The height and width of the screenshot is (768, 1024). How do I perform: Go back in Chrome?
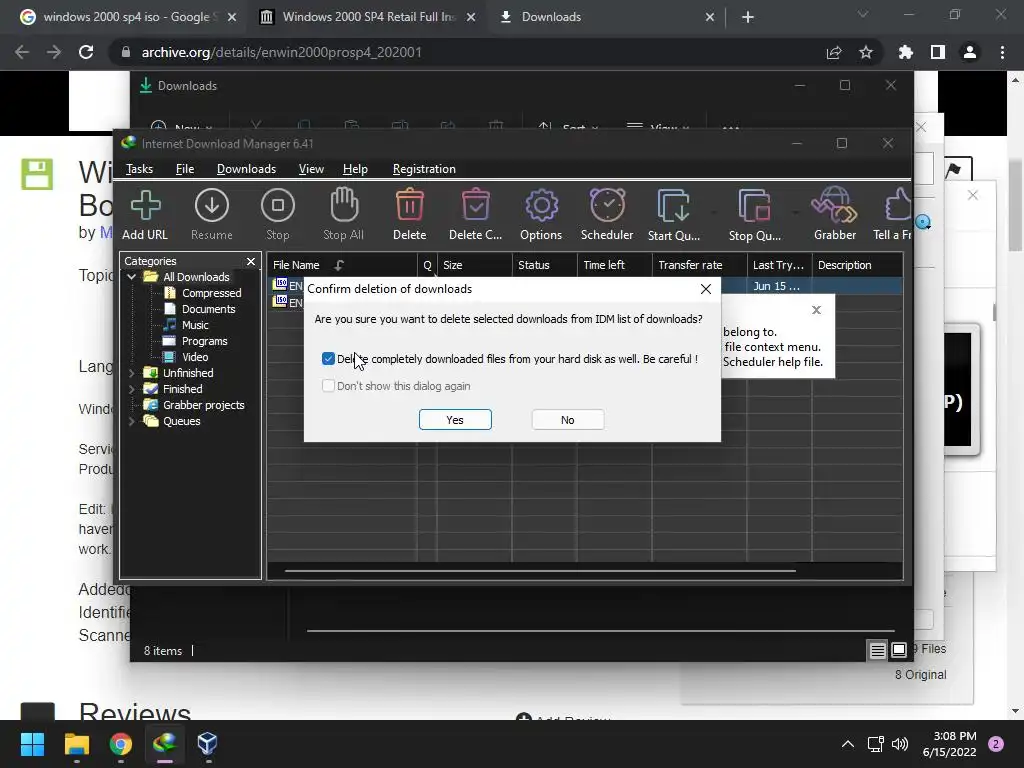pyautogui.click(x=22, y=52)
